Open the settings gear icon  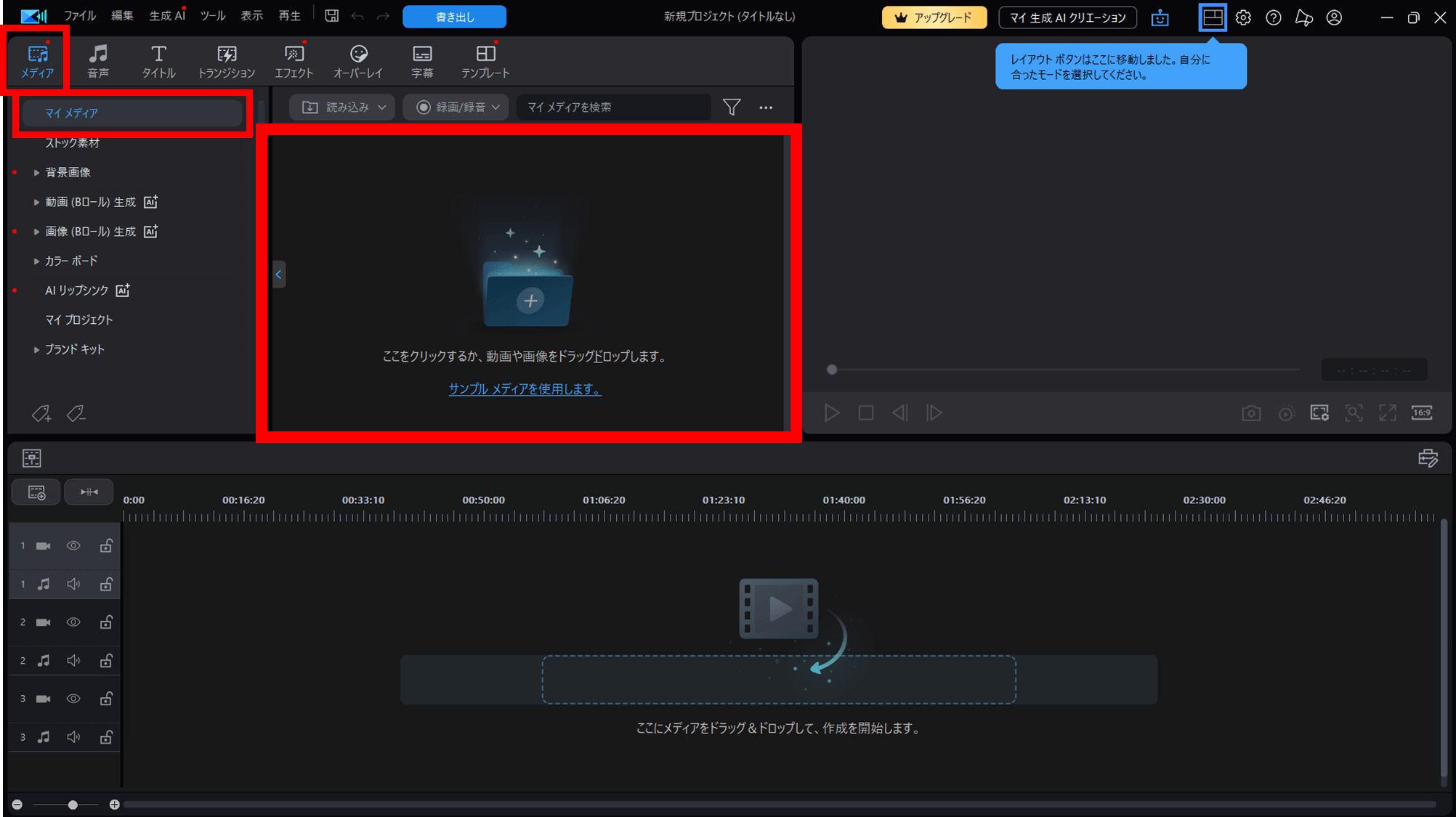(1243, 17)
